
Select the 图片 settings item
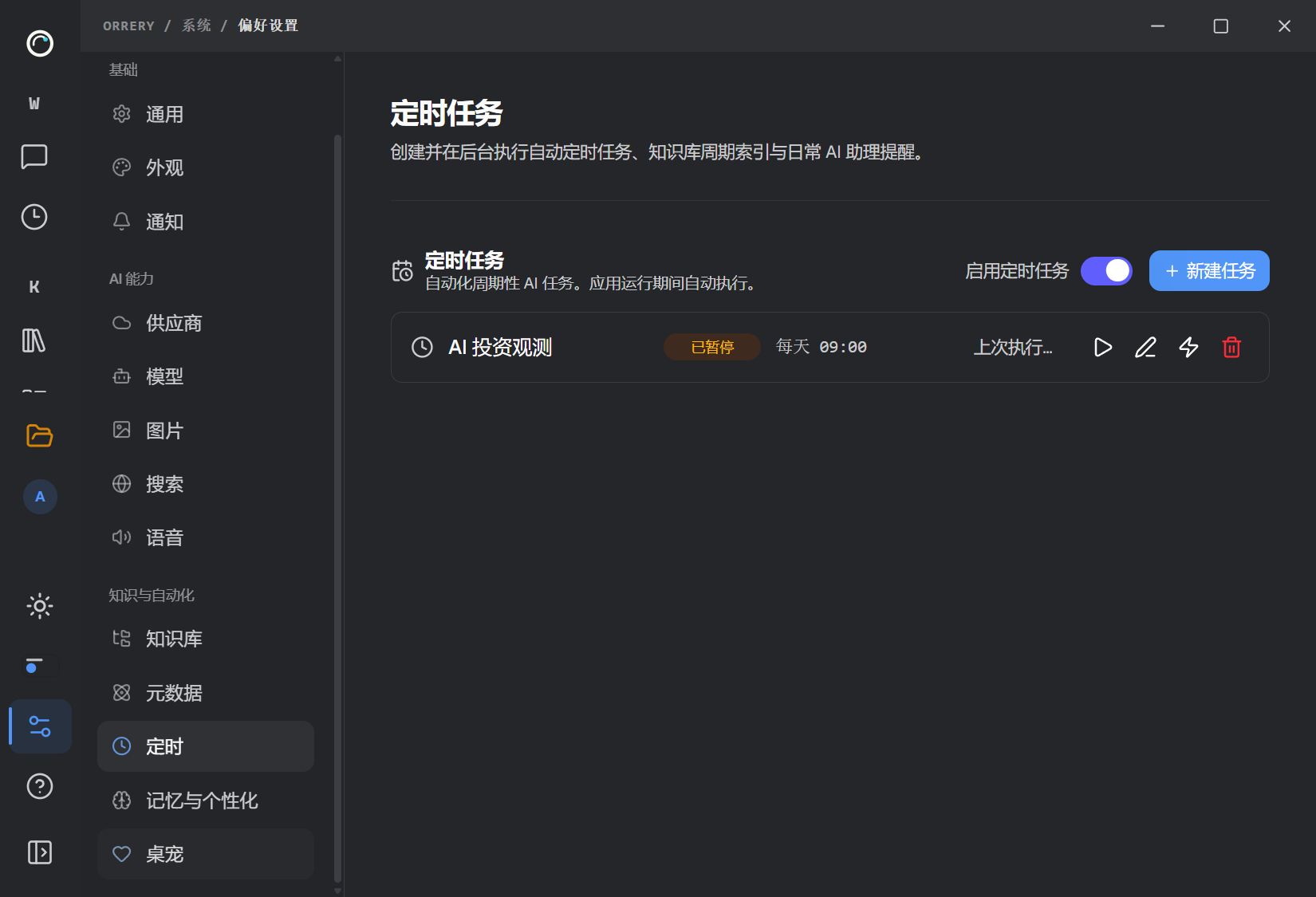pyautogui.click(x=206, y=431)
